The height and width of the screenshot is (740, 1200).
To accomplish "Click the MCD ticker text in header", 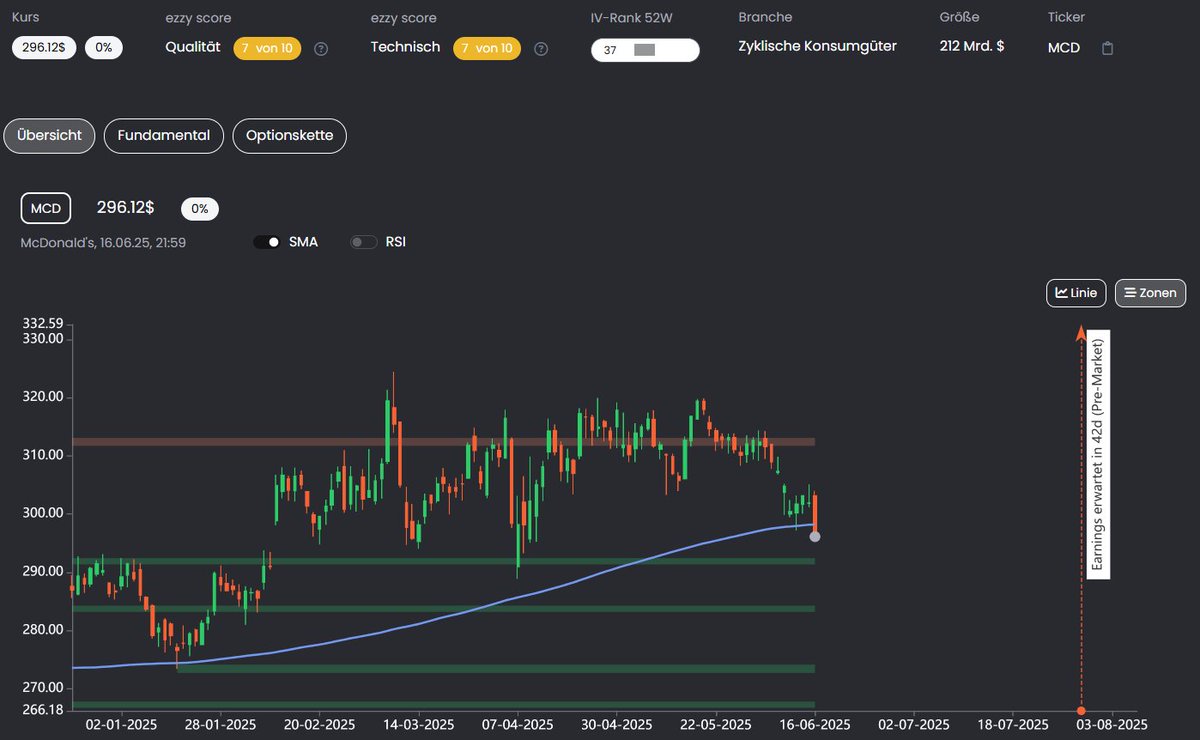I will coord(1064,47).
